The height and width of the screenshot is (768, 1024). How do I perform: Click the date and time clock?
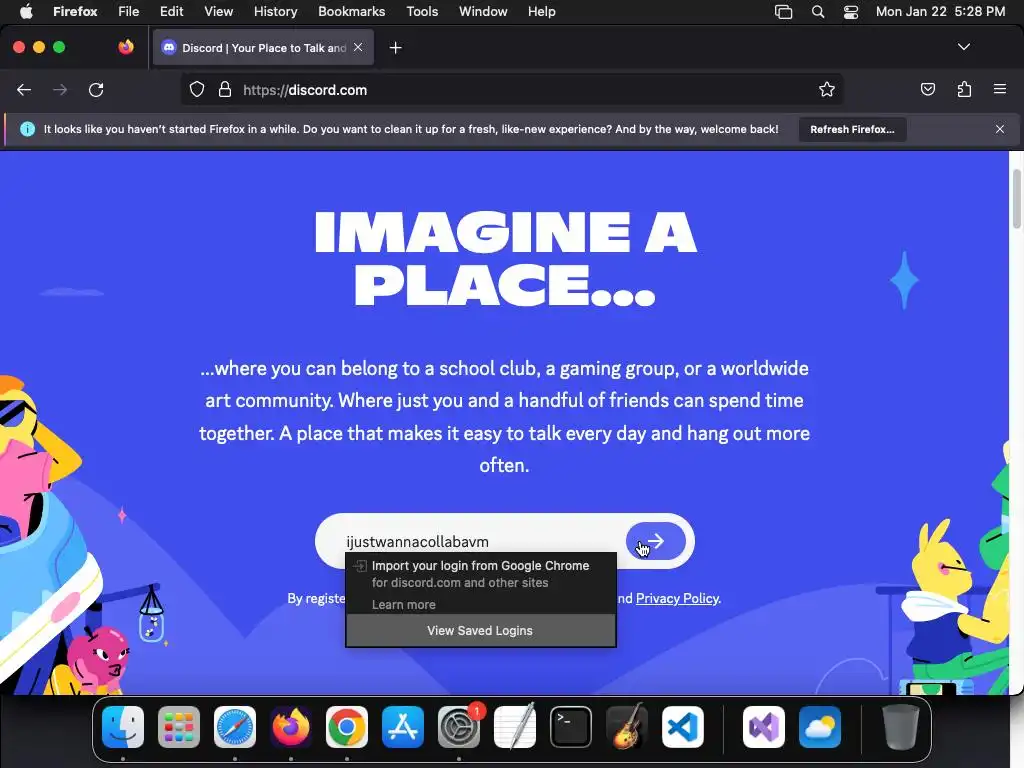point(940,12)
